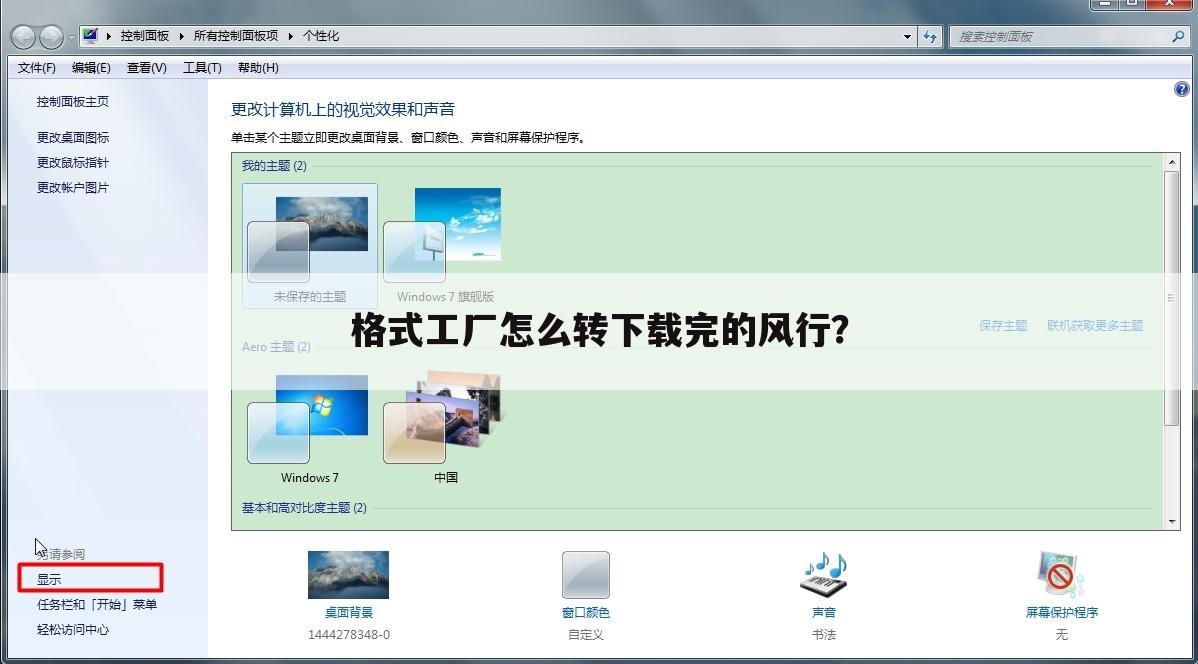1198x664 pixels.
Task: Click the 基本和高对比度主题 (2) group header
Action: (x=304, y=507)
